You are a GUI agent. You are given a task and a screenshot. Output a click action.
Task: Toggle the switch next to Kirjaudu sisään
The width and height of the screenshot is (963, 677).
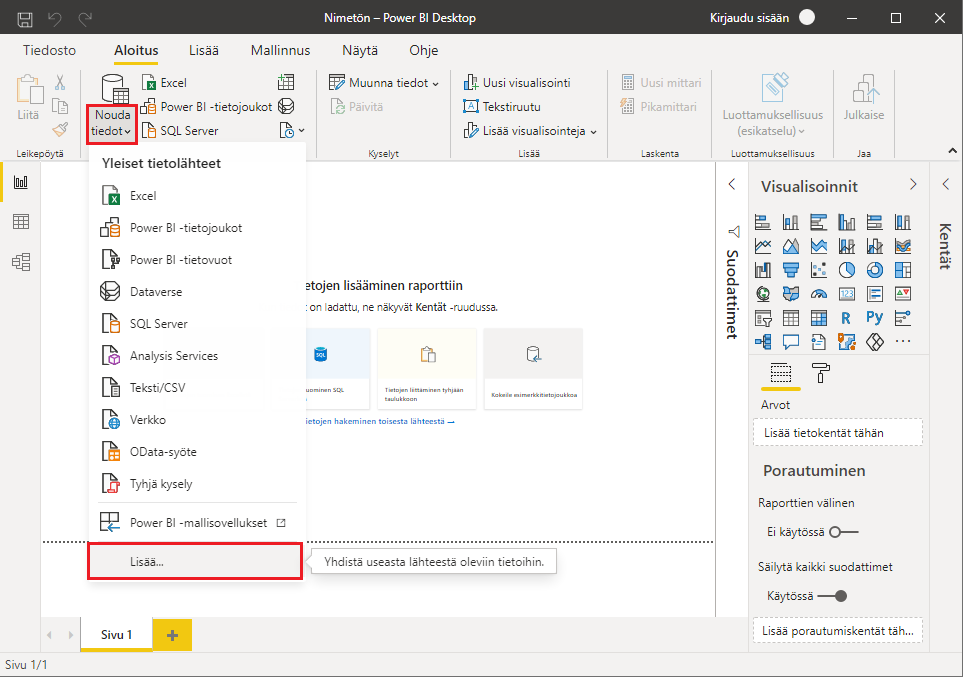pyautogui.click(x=807, y=18)
